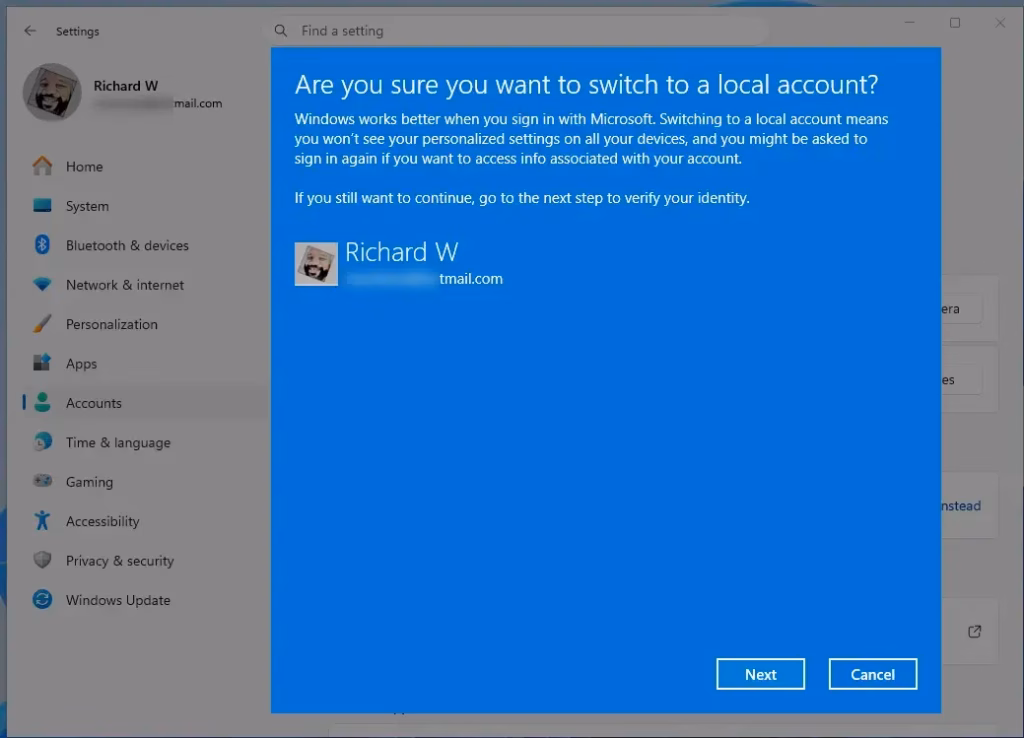
Task: Cancel switching to a local account
Action: [x=872, y=675]
